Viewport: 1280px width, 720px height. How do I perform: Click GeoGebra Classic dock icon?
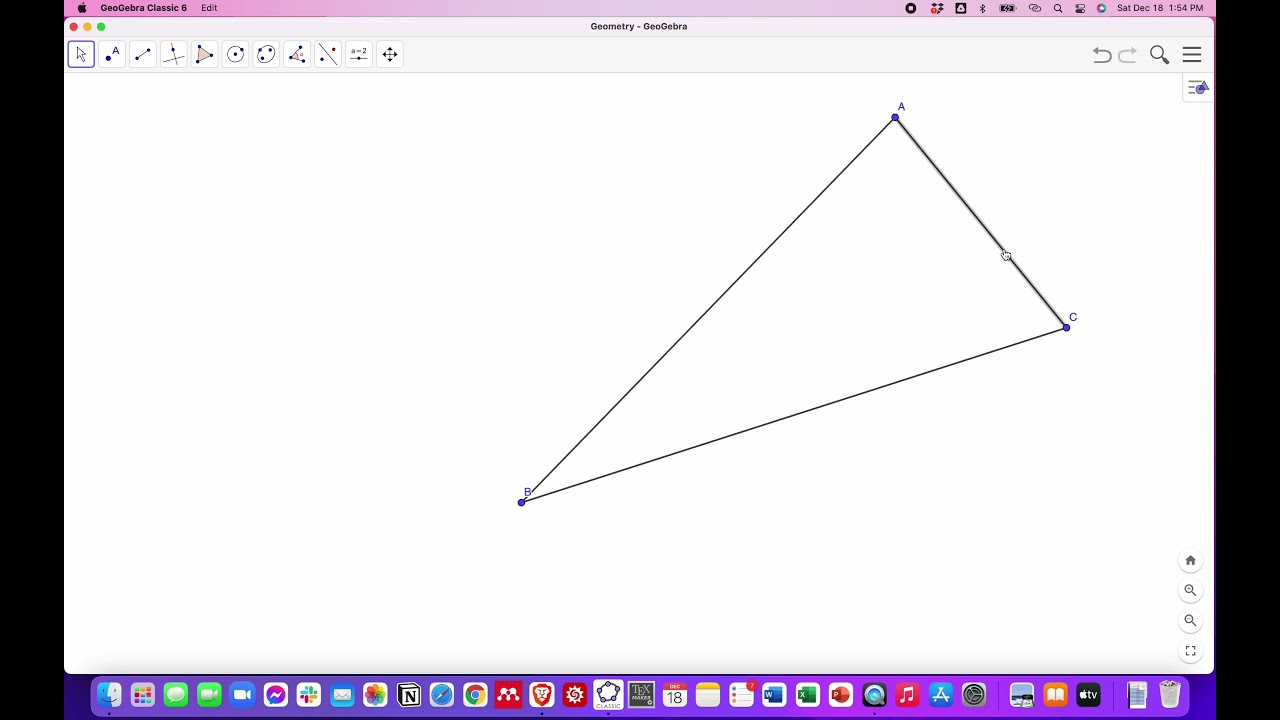(608, 694)
